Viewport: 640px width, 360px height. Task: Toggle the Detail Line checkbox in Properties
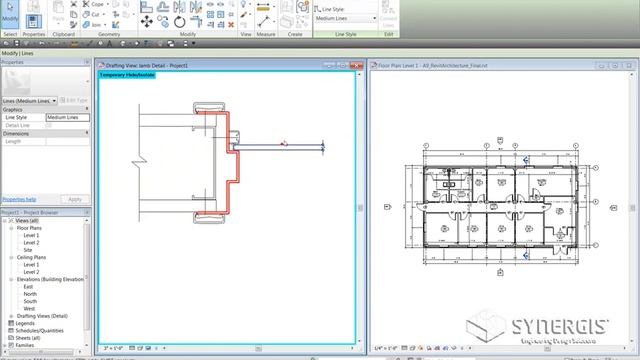49,126
